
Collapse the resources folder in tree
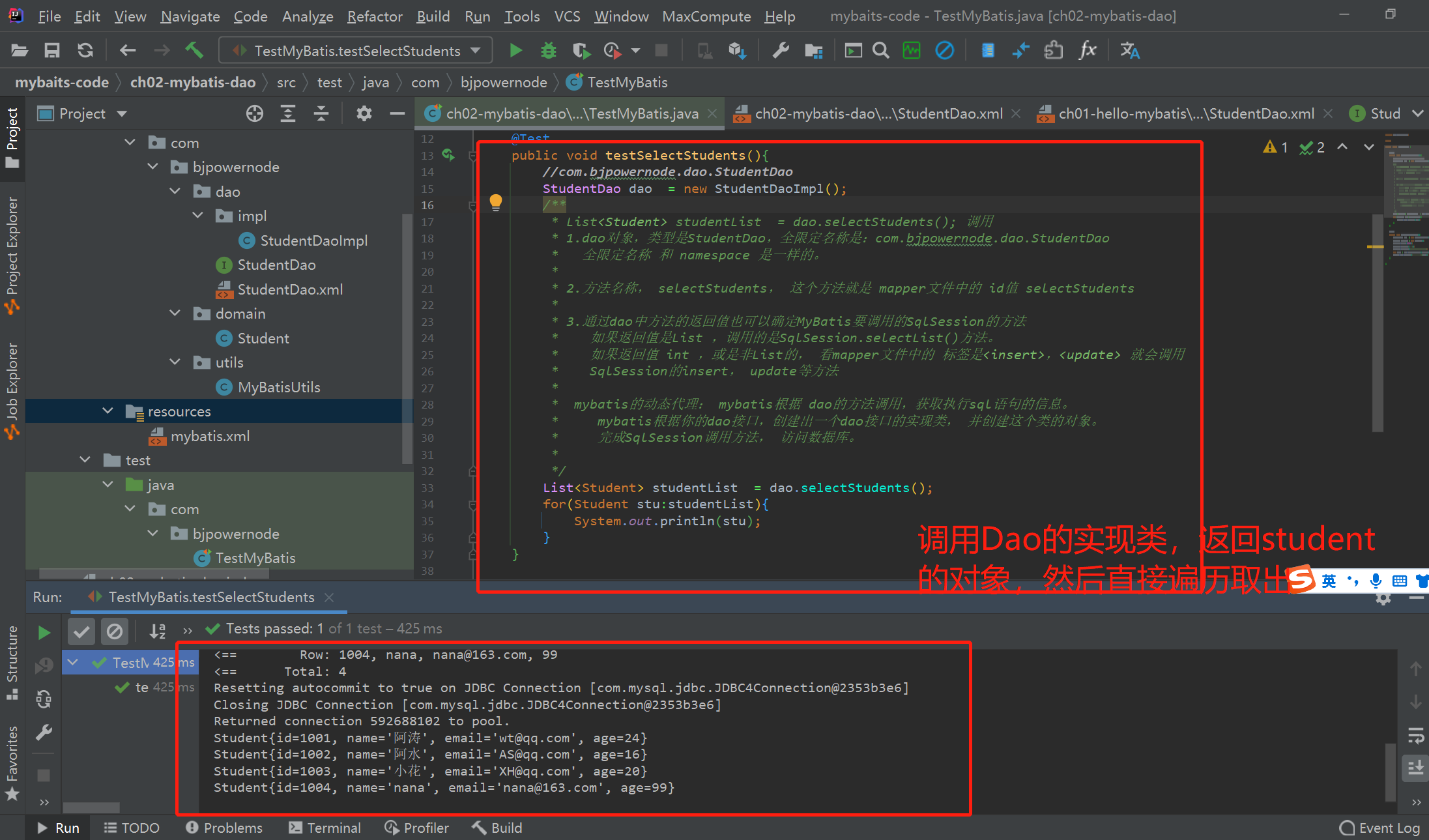108,411
